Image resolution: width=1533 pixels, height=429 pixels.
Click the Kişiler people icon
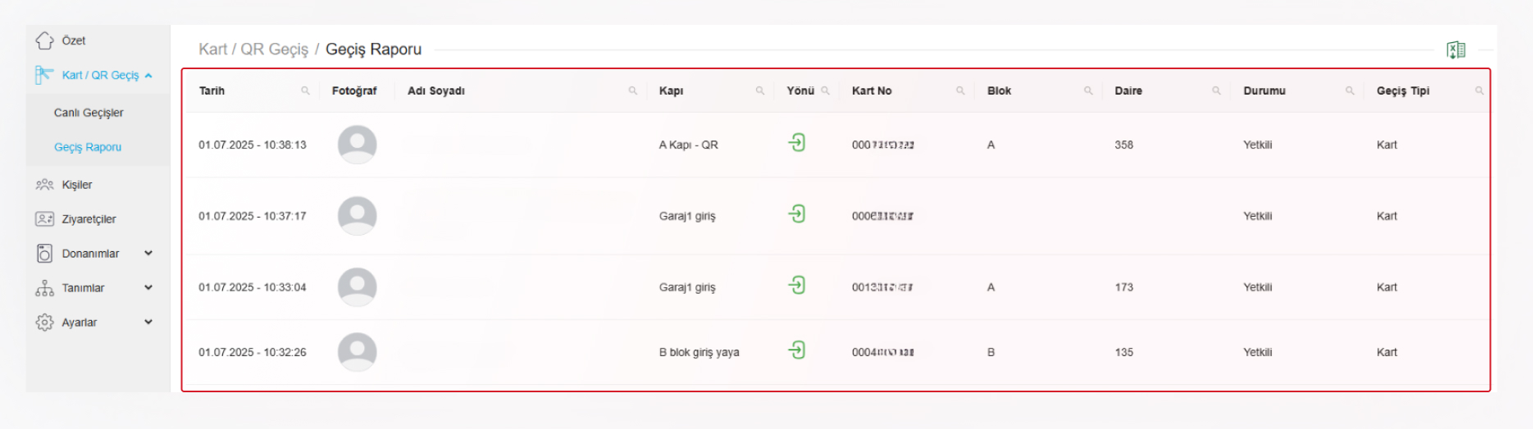coord(44,185)
